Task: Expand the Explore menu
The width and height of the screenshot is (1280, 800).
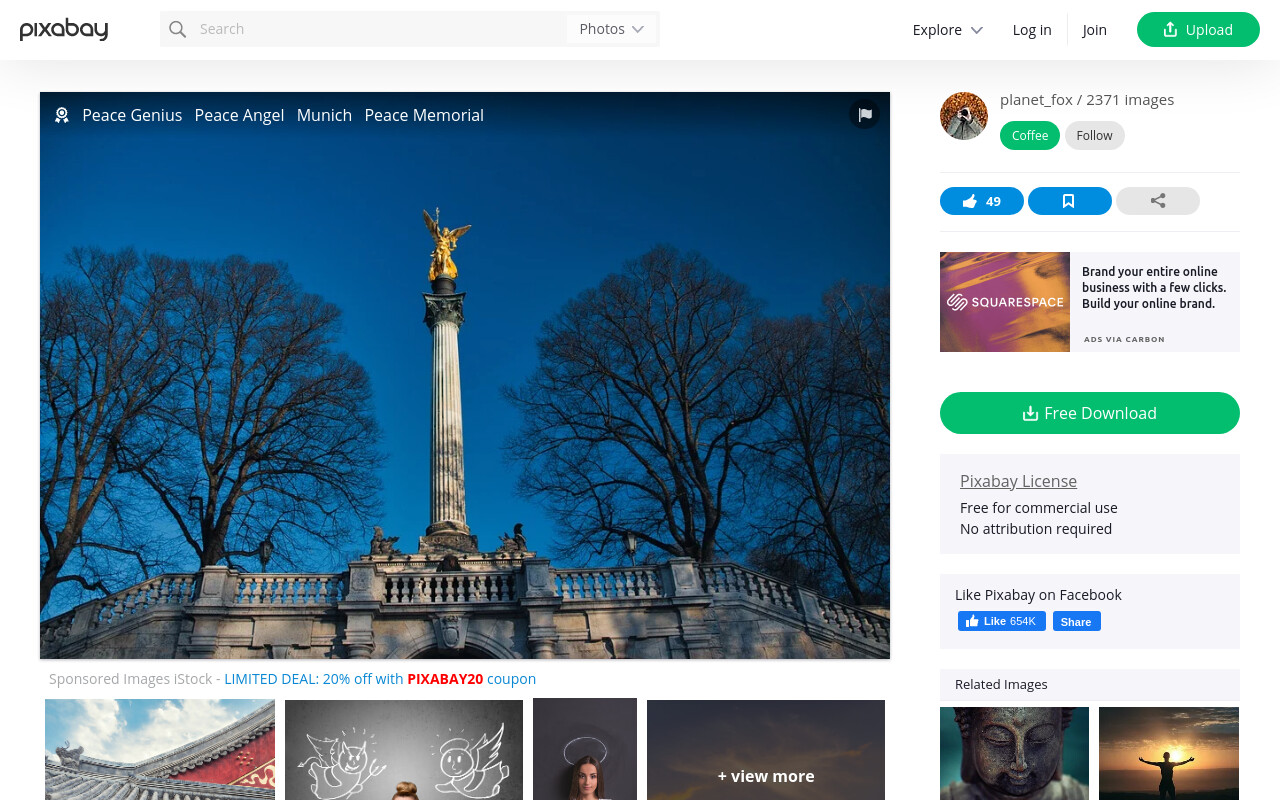Action: (948, 30)
